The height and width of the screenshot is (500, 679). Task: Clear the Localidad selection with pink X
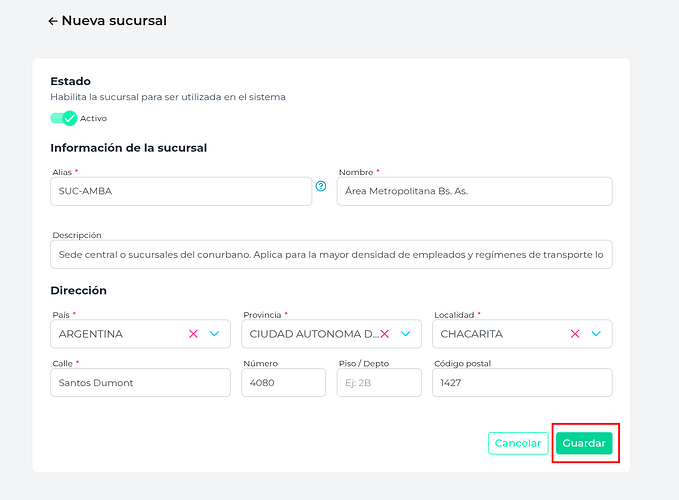point(575,334)
